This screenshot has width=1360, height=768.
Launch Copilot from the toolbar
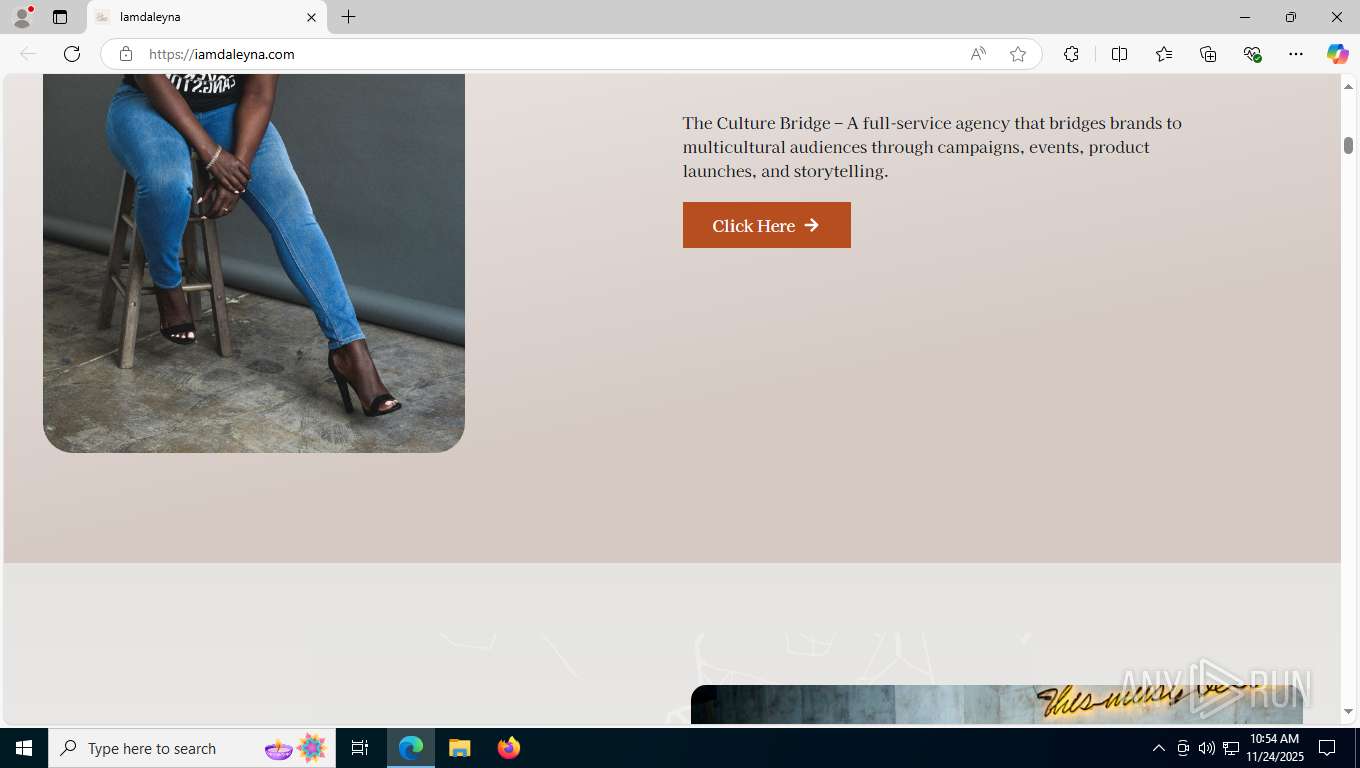1338,54
